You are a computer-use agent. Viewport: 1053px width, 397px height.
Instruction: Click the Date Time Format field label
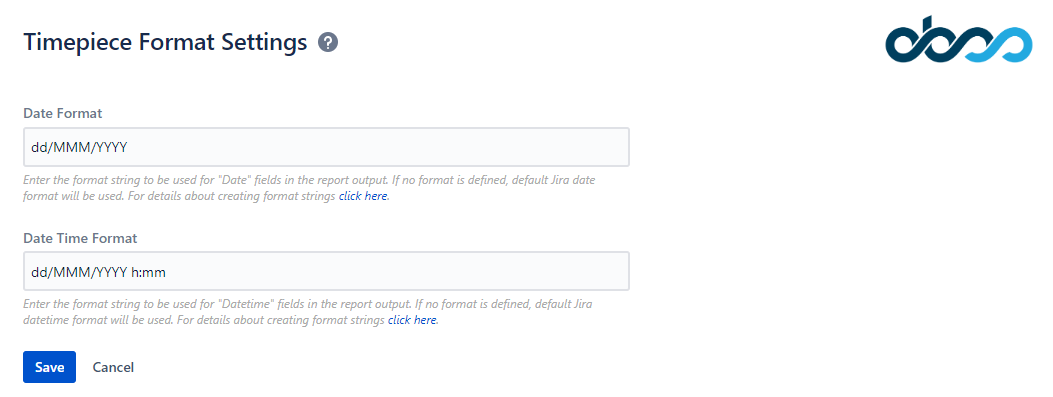(80, 238)
